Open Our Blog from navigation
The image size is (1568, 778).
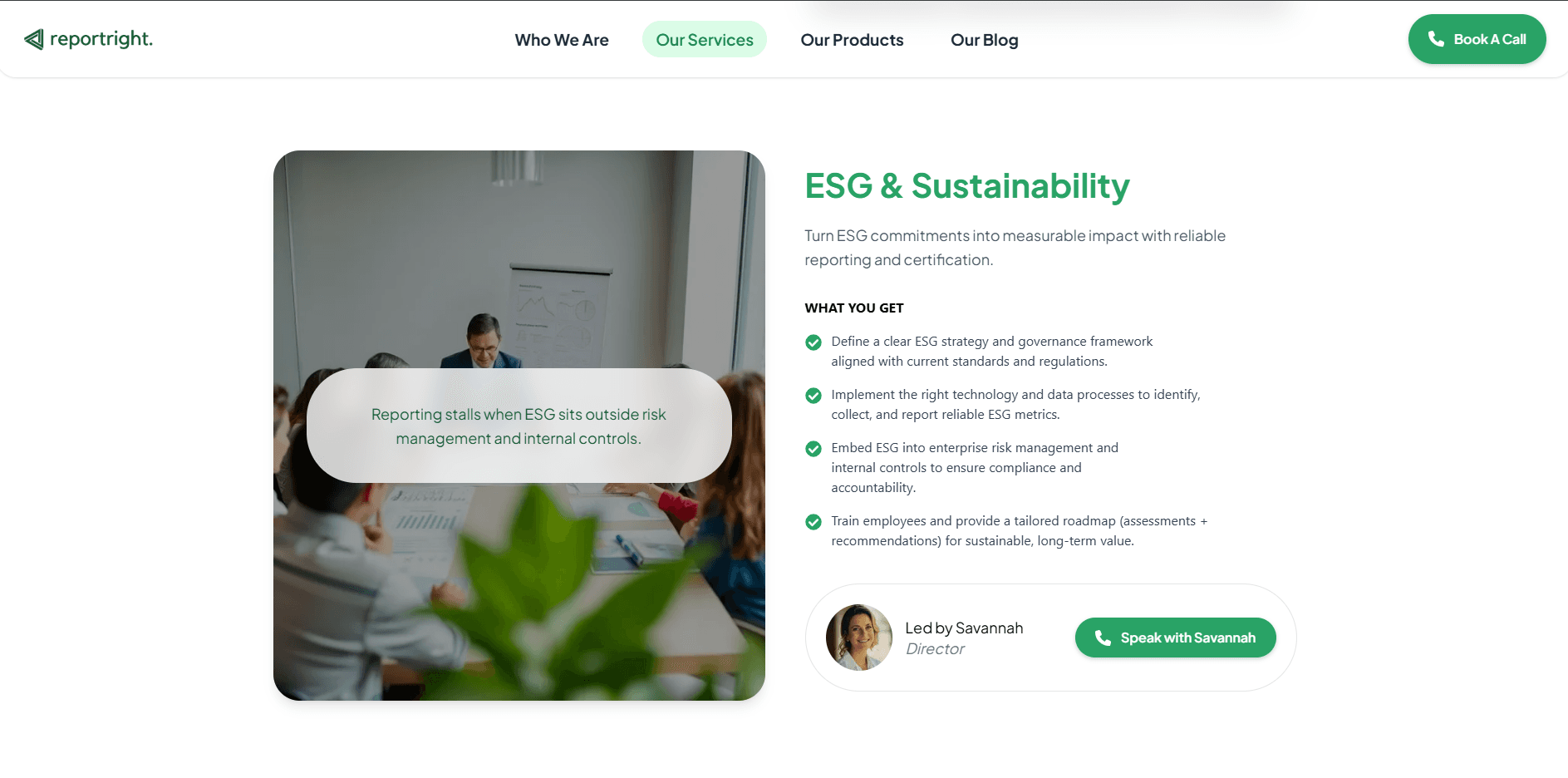(x=984, y=40)
